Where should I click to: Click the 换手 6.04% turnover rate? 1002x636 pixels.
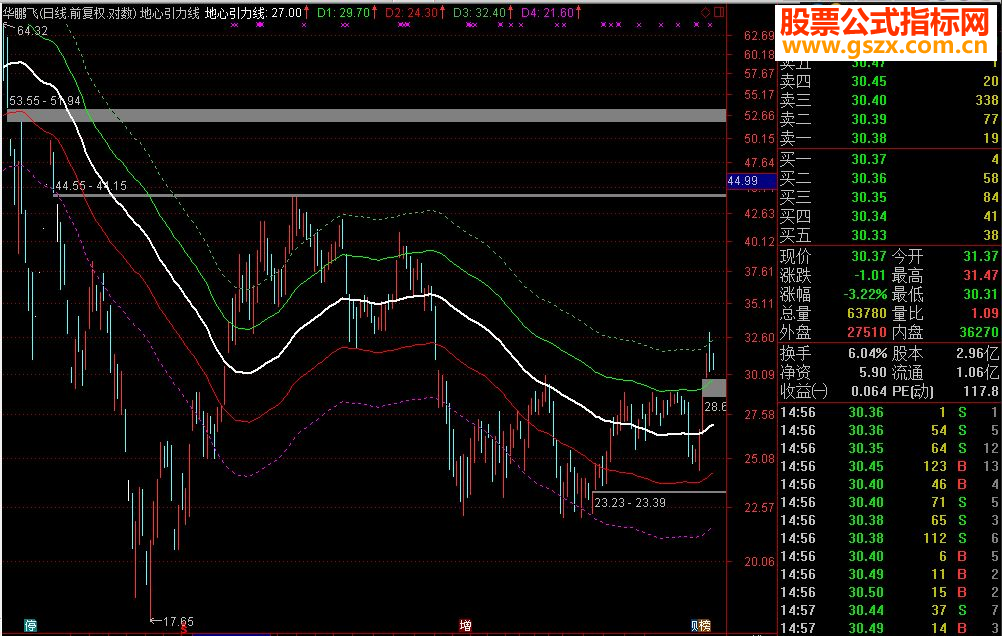click(869, 353)
